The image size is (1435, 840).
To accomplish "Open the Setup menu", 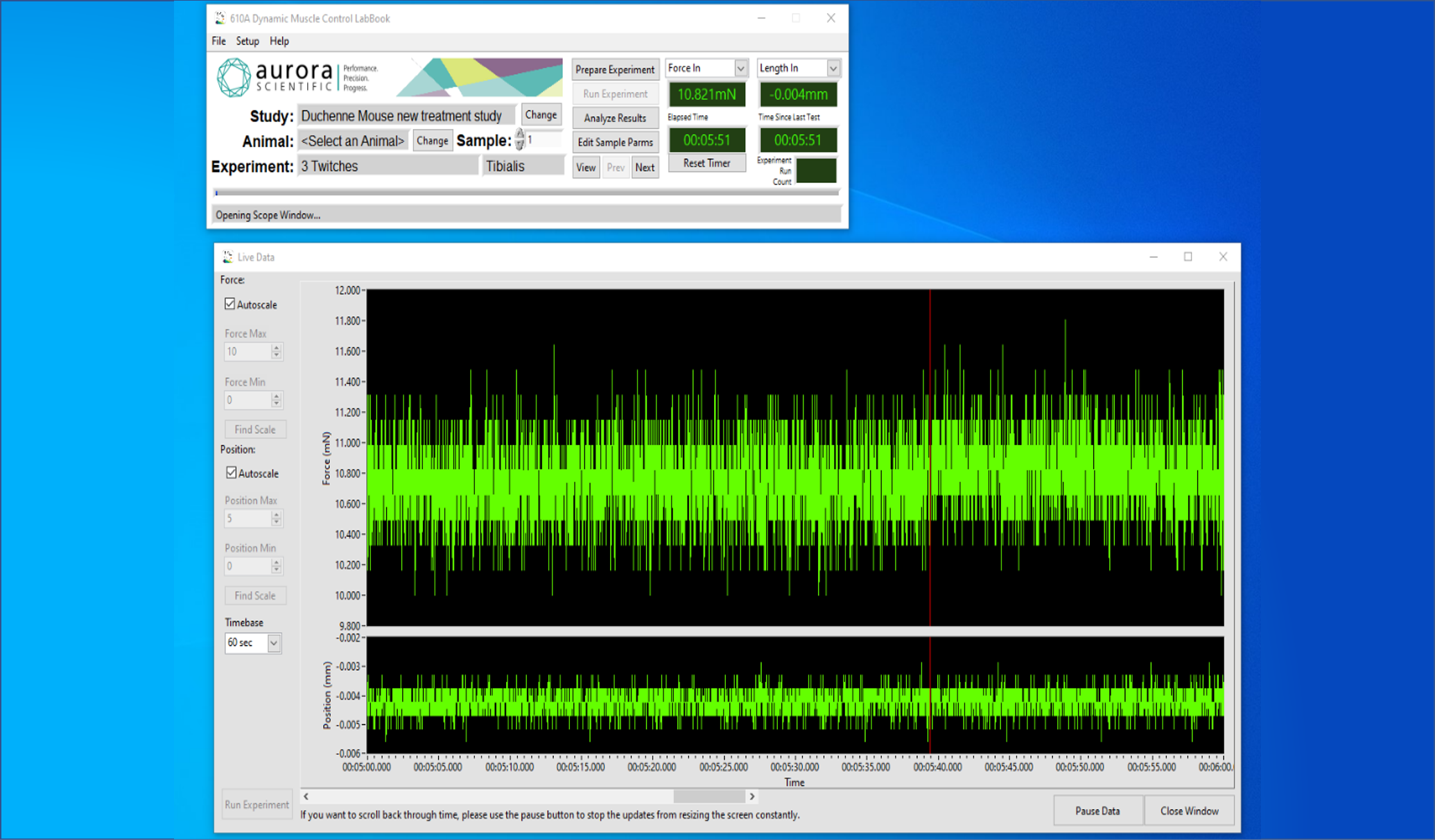I will click(x=247, y=41).
